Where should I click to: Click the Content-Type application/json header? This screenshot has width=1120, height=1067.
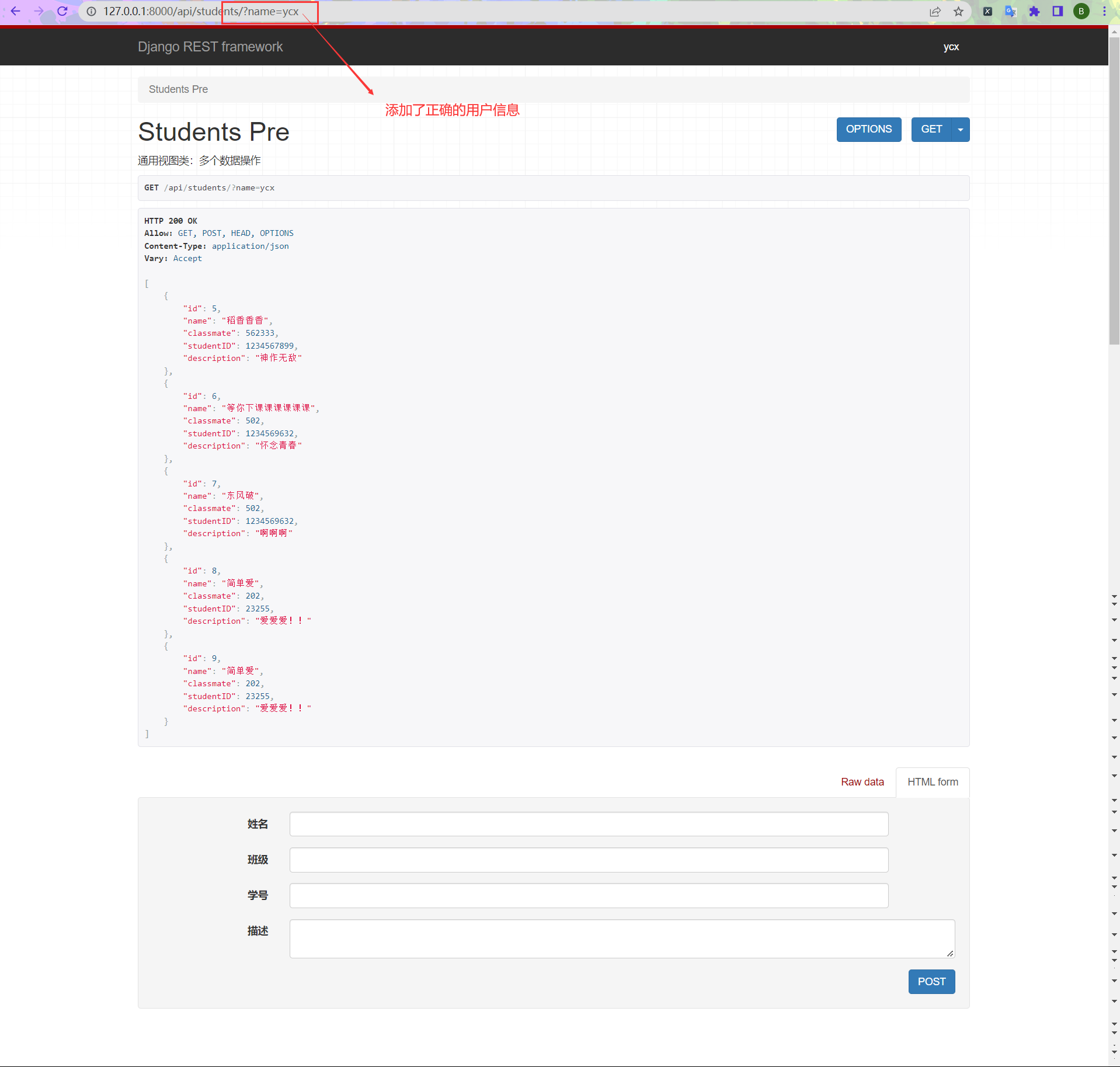tap(217, 246)
